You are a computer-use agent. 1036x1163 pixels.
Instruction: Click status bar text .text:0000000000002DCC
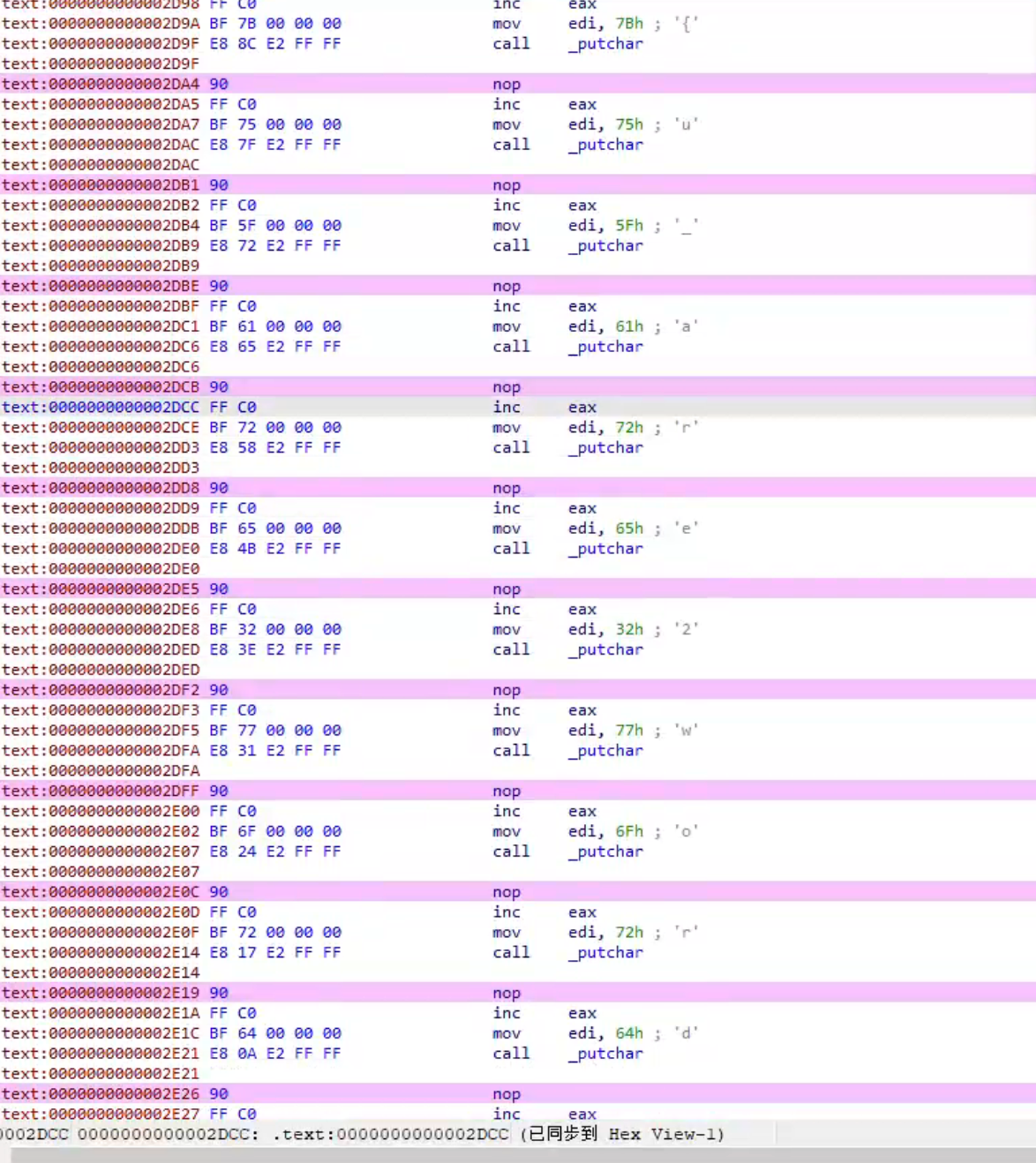click(391, 1135)
